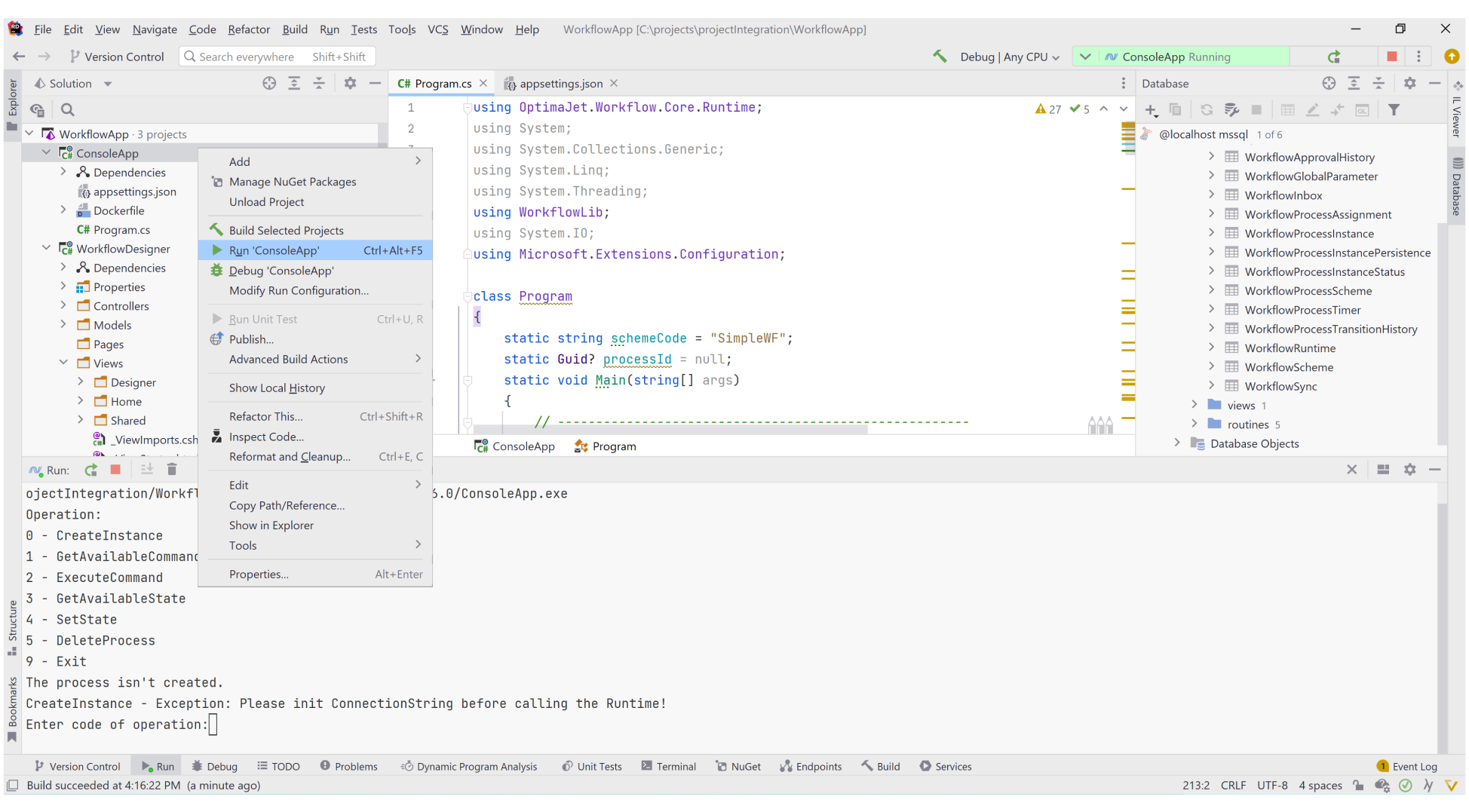Collapse the WorkflowDesigner project node
The width and height of the screenshot is (1469, 812).
(46, 248)
